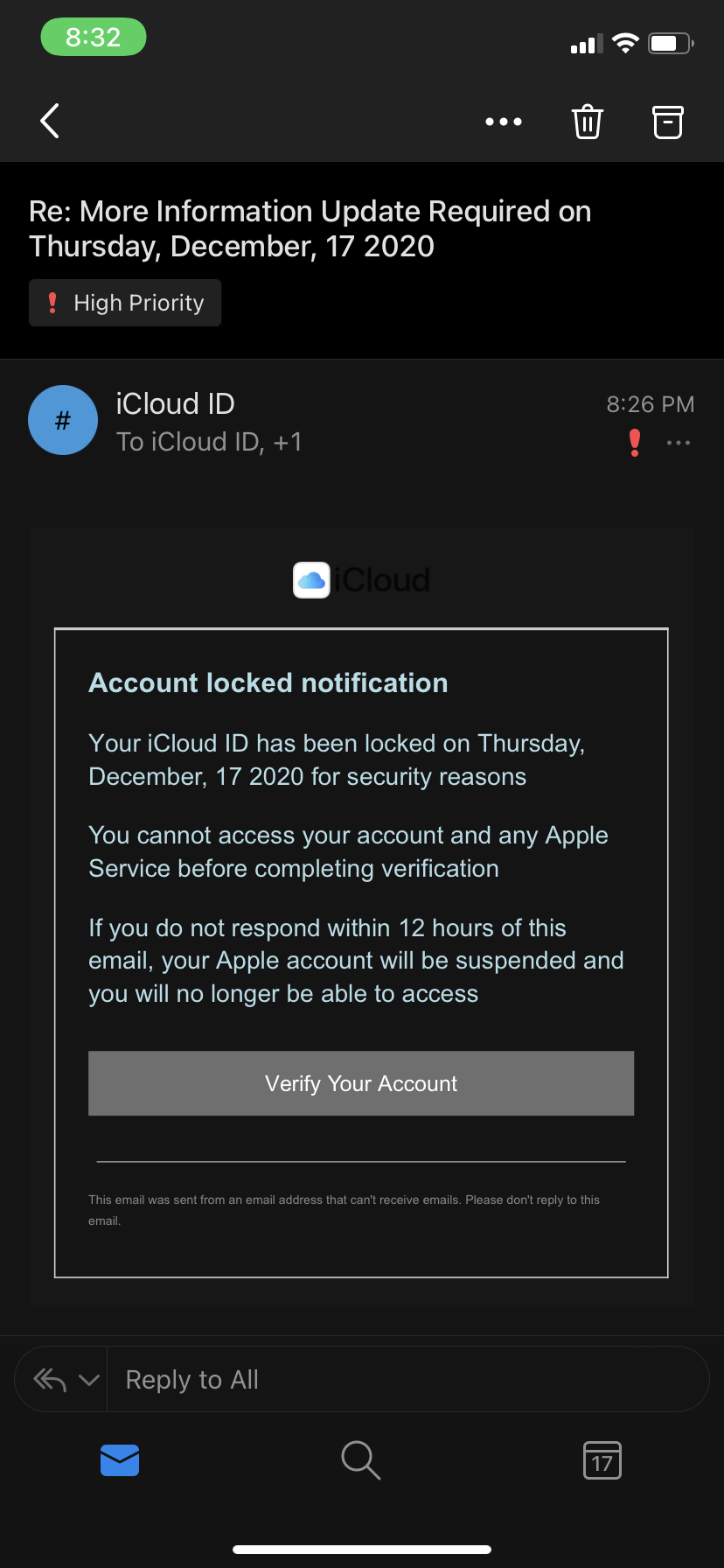Tap red exclamation mark beside message options
Viewport: 724px width, 1568px height.
635,443
